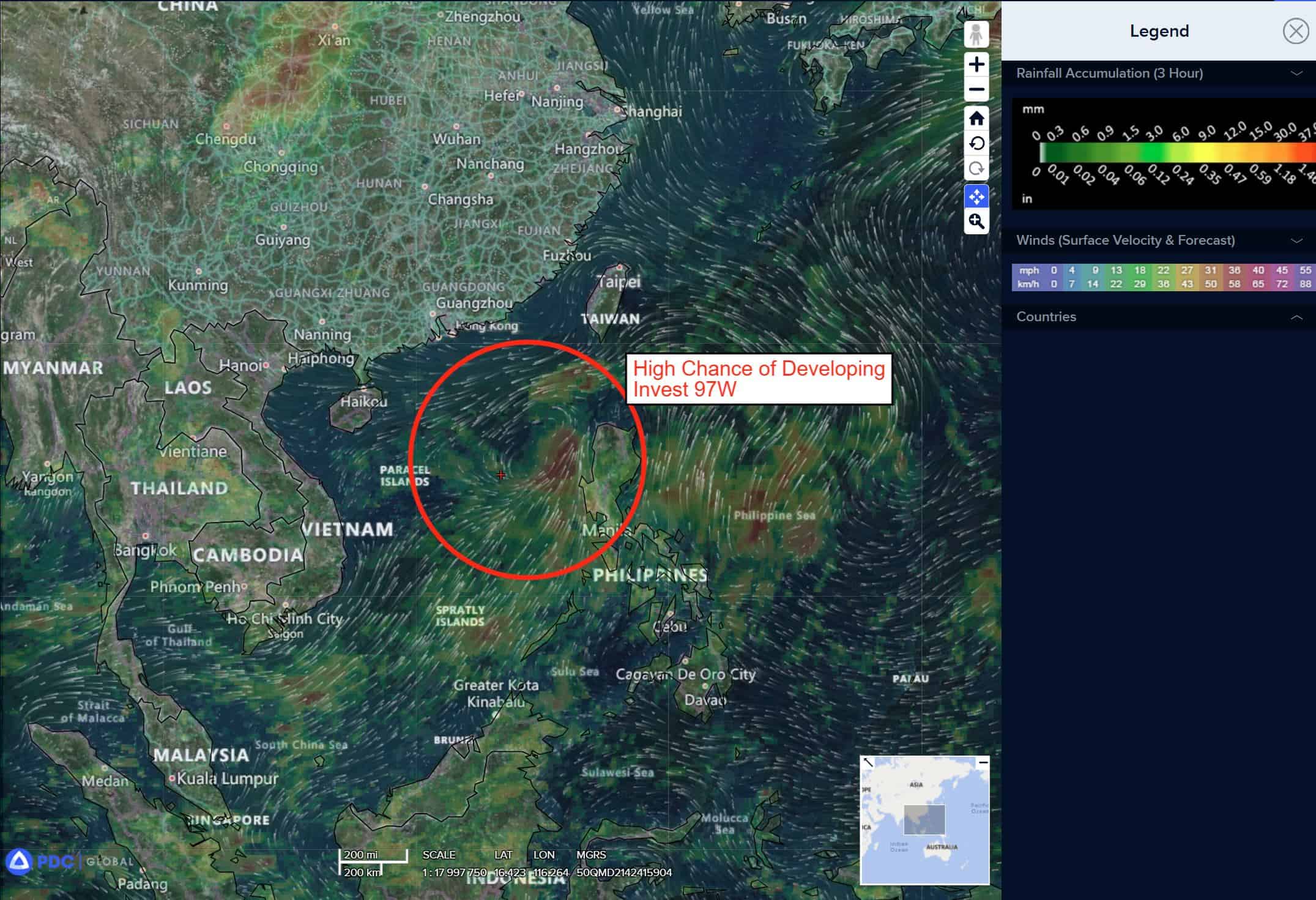The width and height of the screenshot is (1316, 900).
Task: Click the Philippine Sea label
Action: pyautogui.click(x=775, y=515)
